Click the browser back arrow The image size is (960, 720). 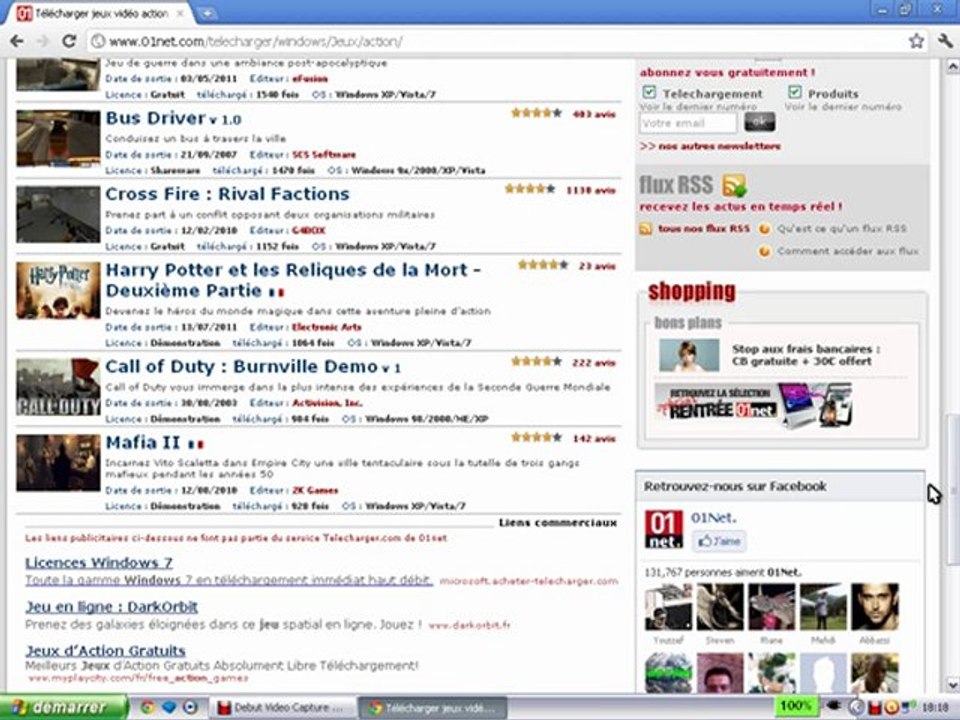pos(17,41)
